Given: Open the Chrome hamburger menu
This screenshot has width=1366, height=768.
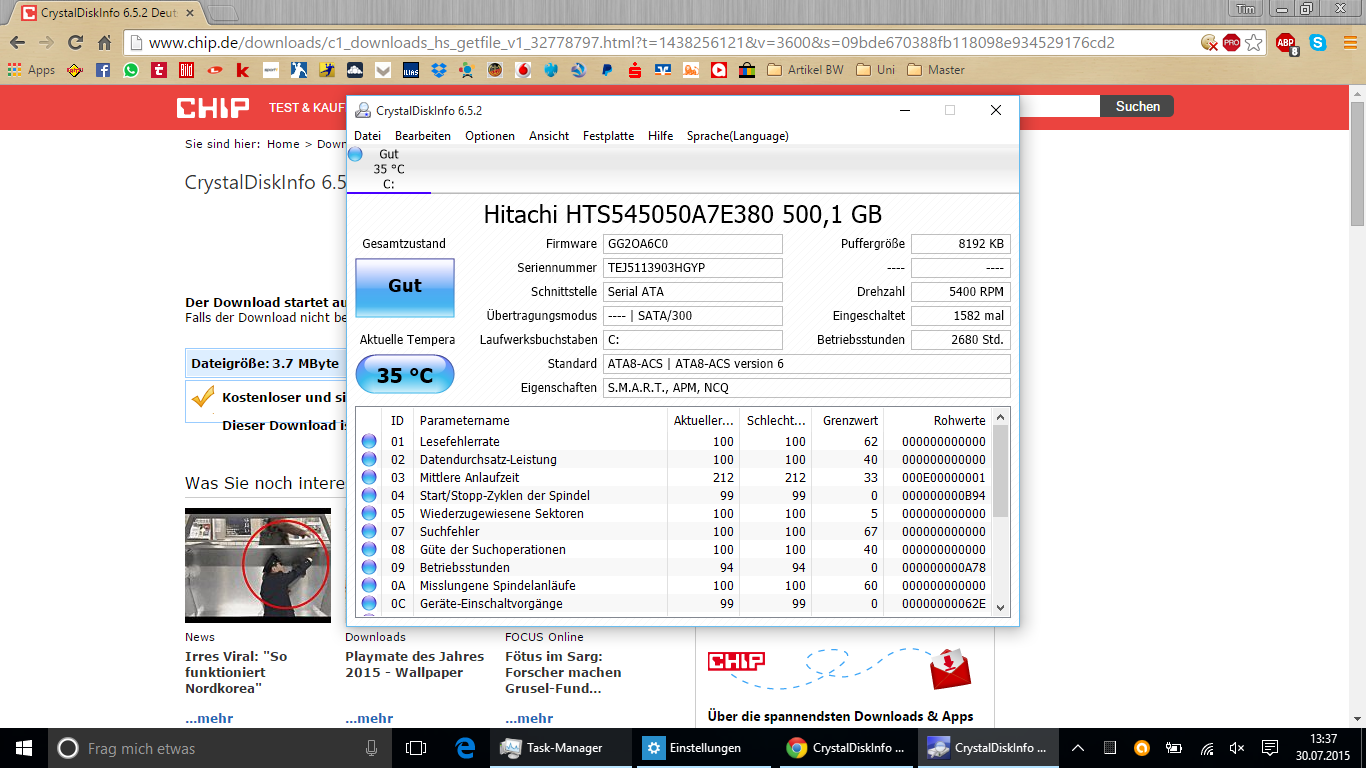Looking at the screenshot, I should click(1348, 43).
